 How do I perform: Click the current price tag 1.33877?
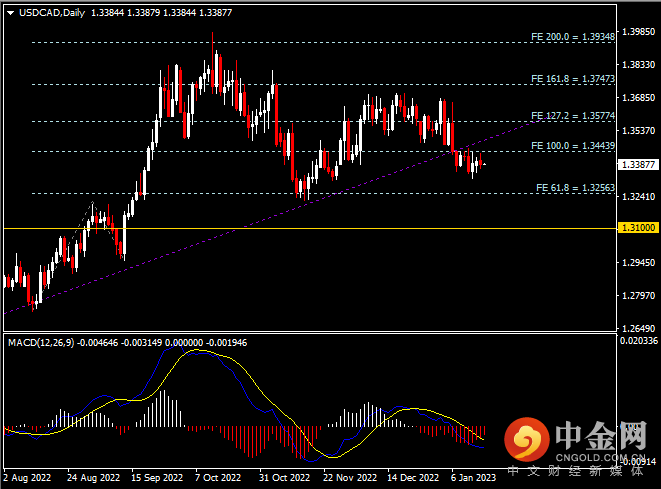pos(637,164)
